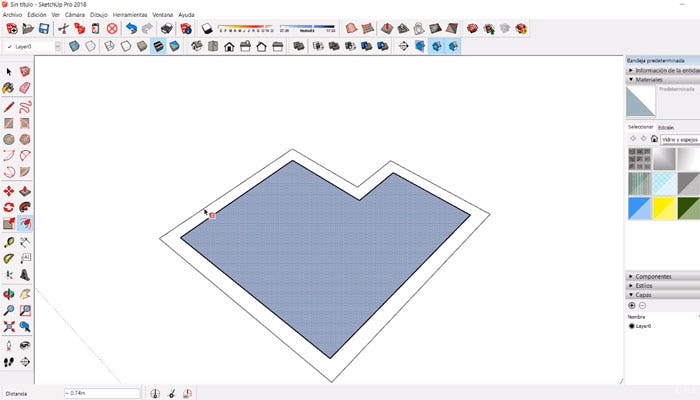
Task: Select the arrow Select tool
Action: 9,72
